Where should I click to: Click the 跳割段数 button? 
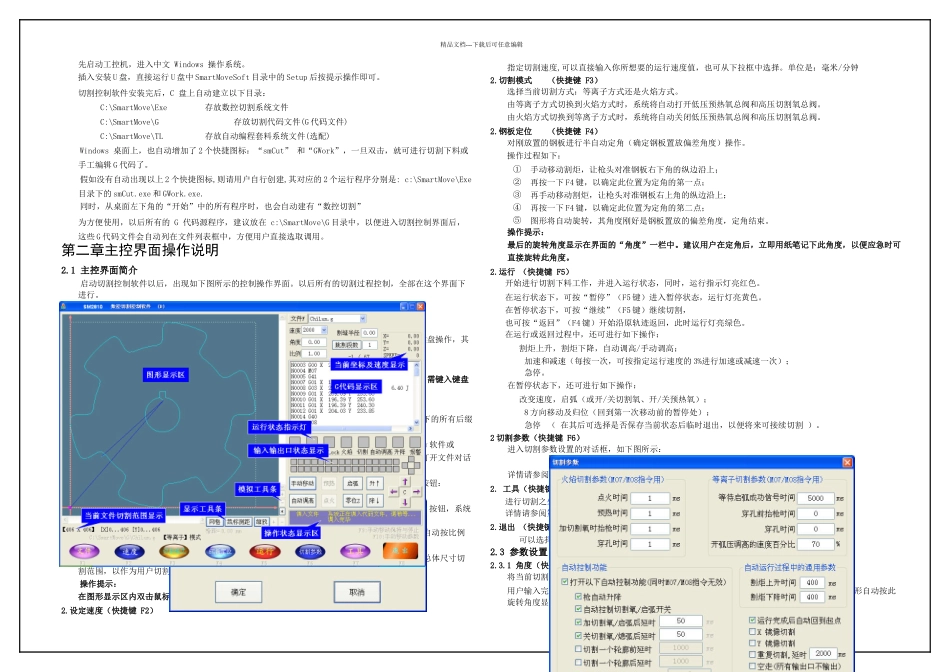(347, 345)
